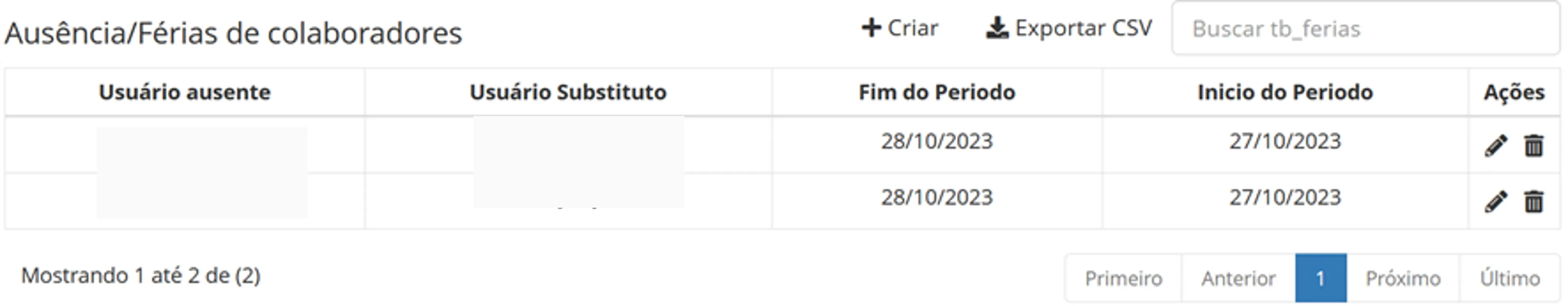Go to Próximo page in pagination
This screenshot has height=306, width=1568.
click(x=1403, y=279)
